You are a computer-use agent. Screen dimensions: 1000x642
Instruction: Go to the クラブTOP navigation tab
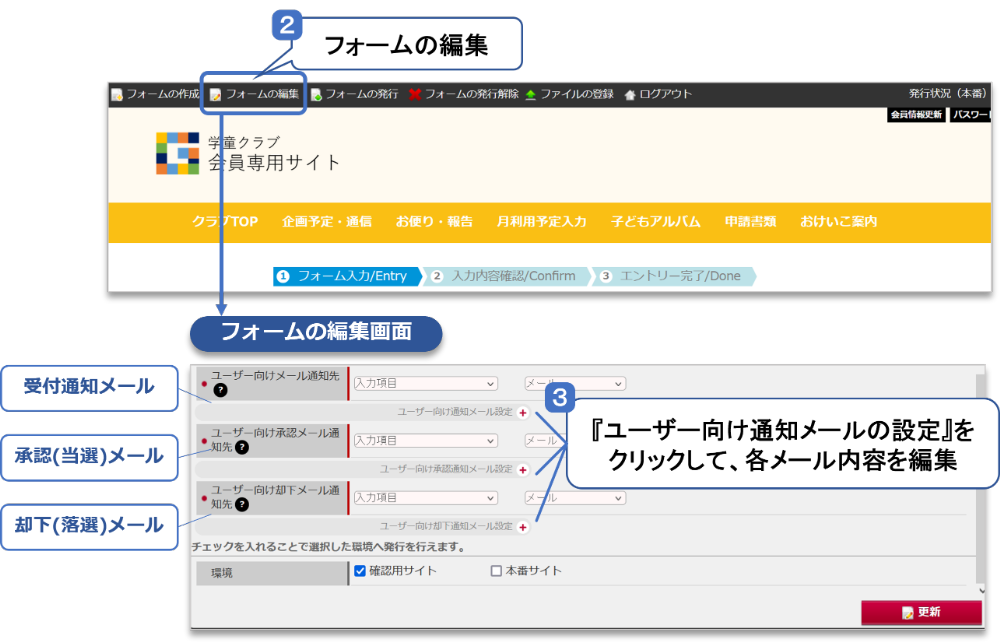point(225,222)
